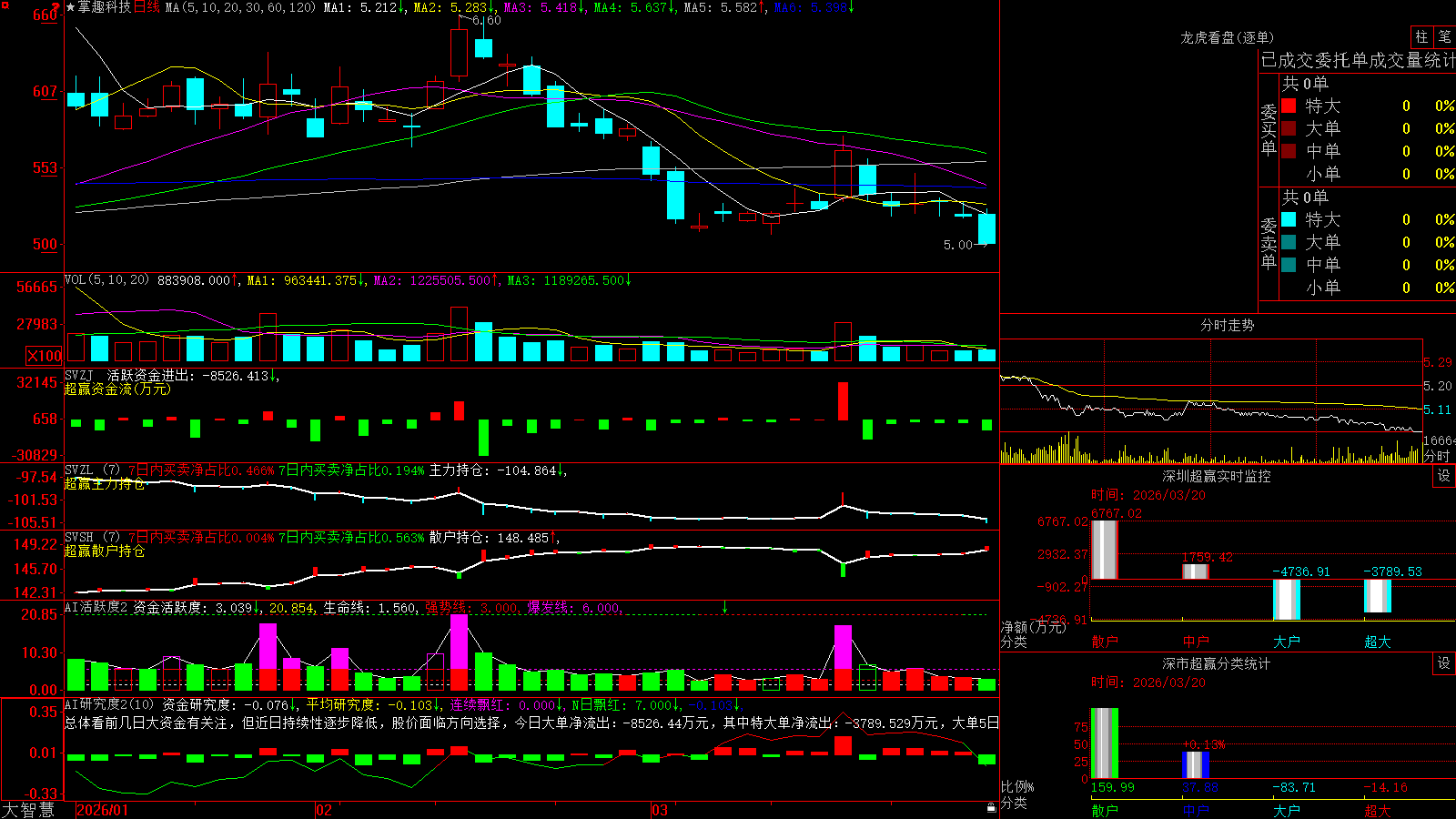Click the 委买单 section label
The width and height of the screenshot is (1456, 819).
pyautogui.click(x=1269, y=130)
